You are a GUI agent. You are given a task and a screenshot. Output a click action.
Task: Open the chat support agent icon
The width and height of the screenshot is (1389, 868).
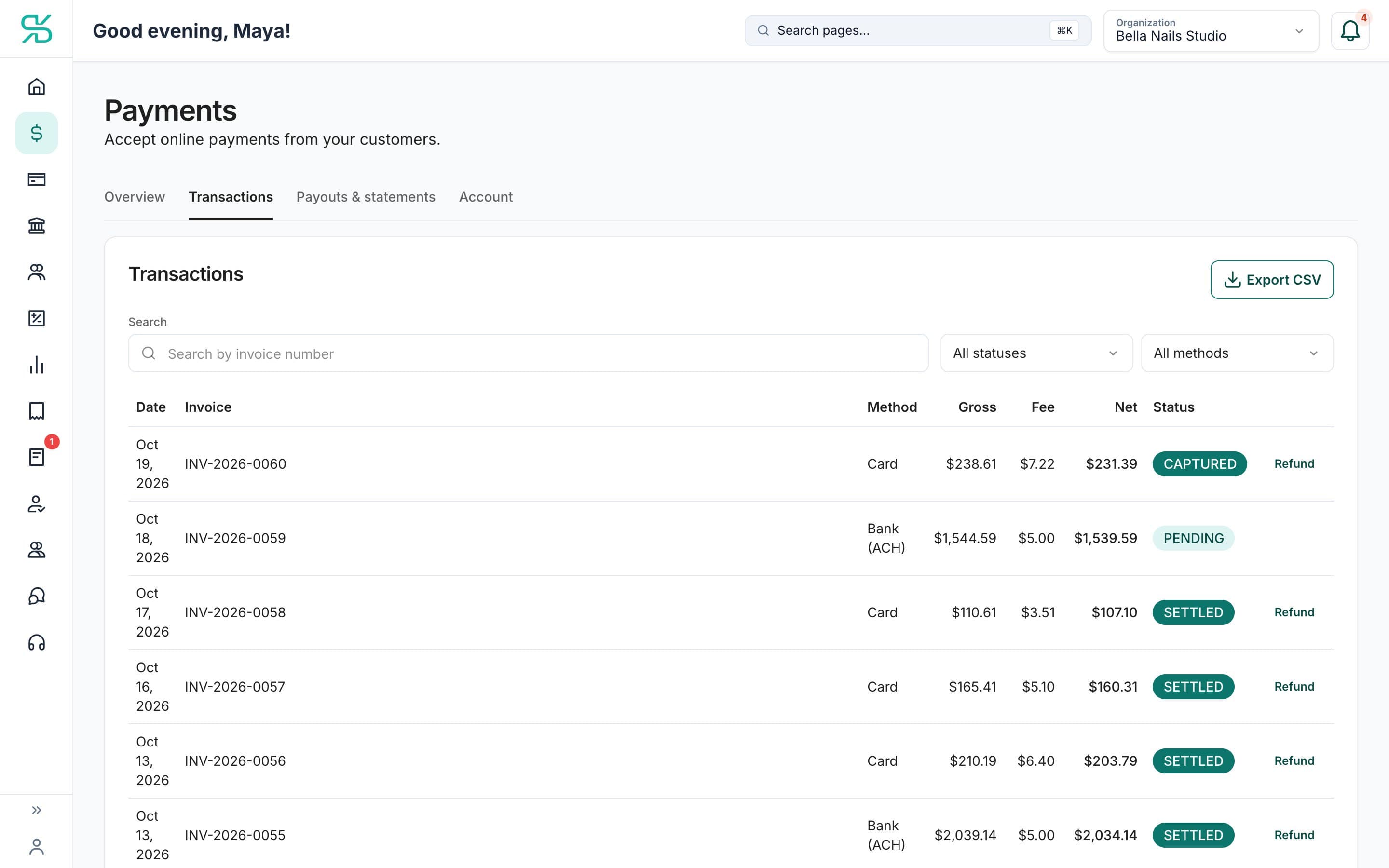tap(36, 596)
